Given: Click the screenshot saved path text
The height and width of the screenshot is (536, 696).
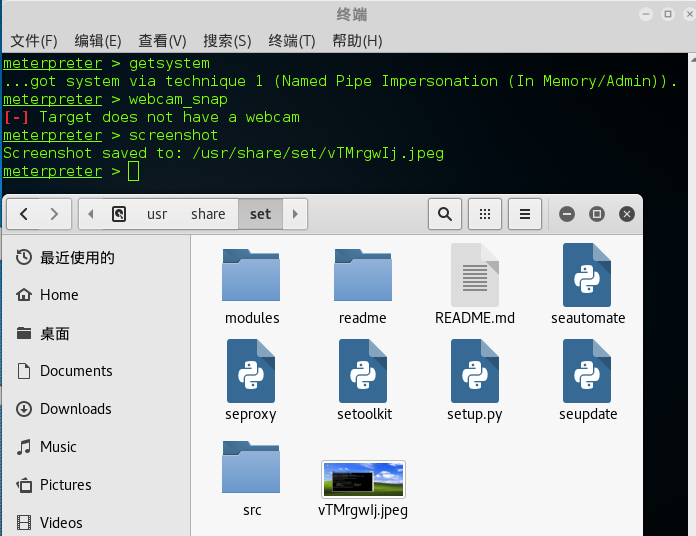Looking at the screenshot, I should [x=318, y=154].
